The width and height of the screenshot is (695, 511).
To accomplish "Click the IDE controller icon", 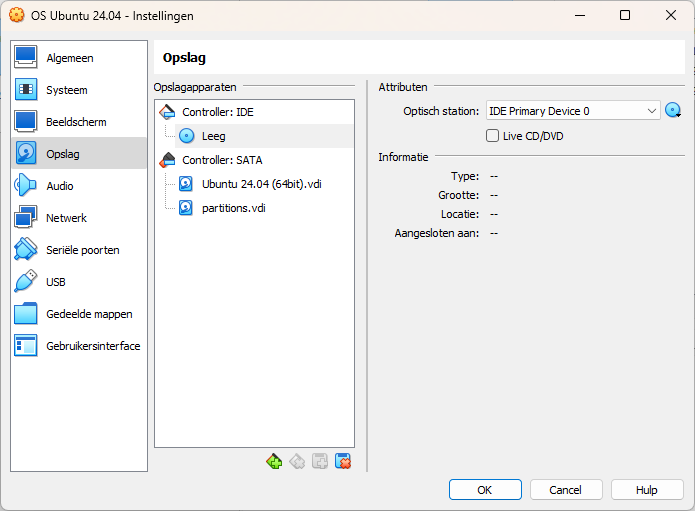I will (167, 112).
